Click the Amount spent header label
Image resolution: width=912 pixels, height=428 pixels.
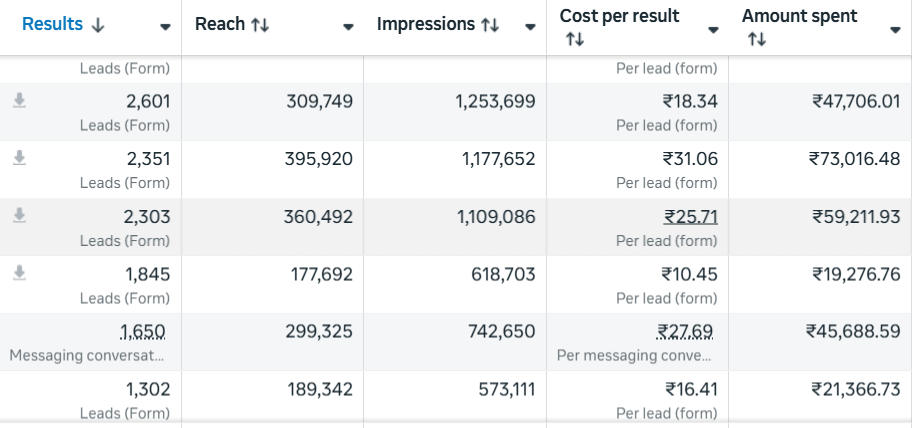[799, 16]
